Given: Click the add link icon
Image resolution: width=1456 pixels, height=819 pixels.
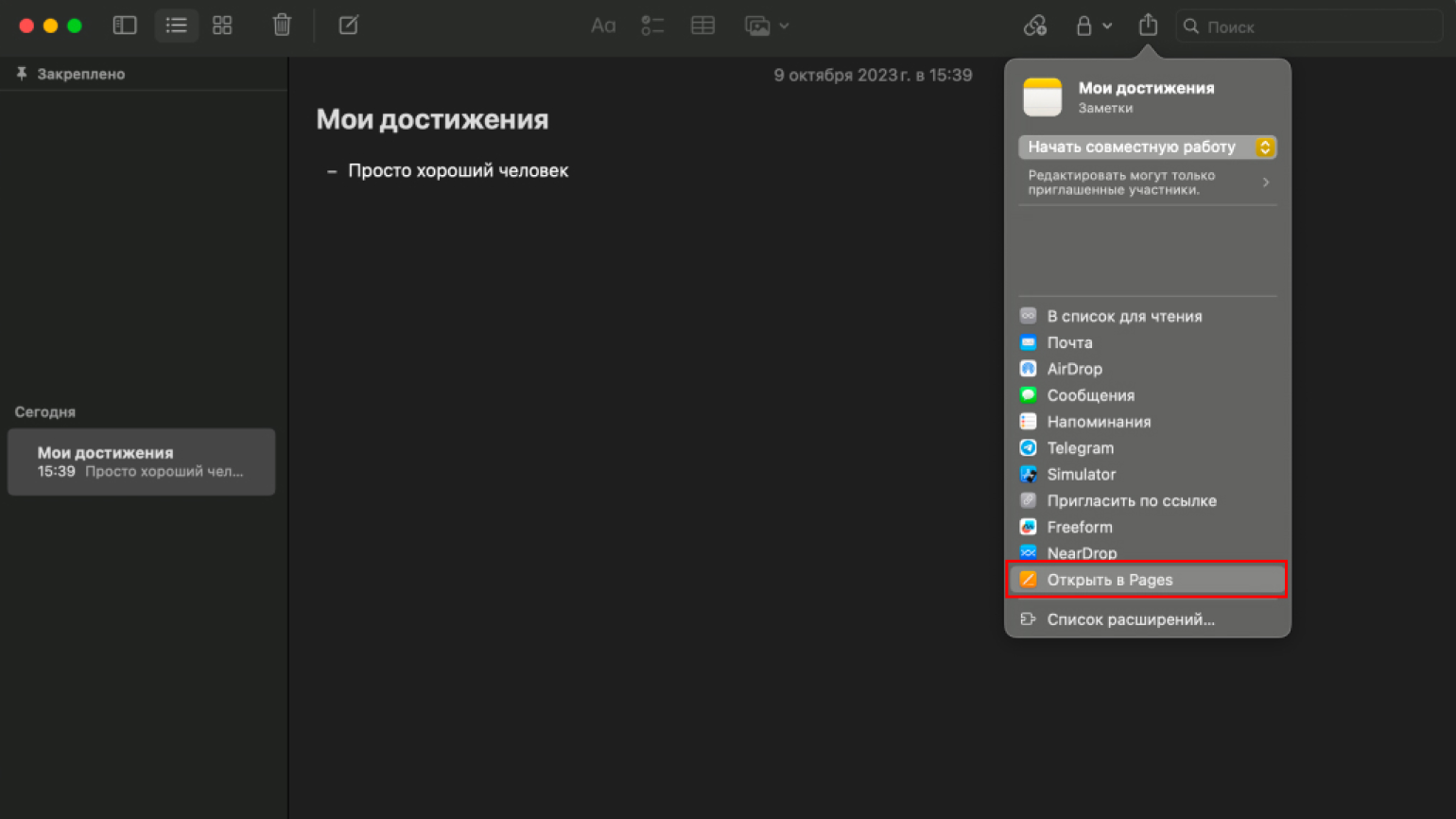Looking at the screenshot, I should 1035,26.
